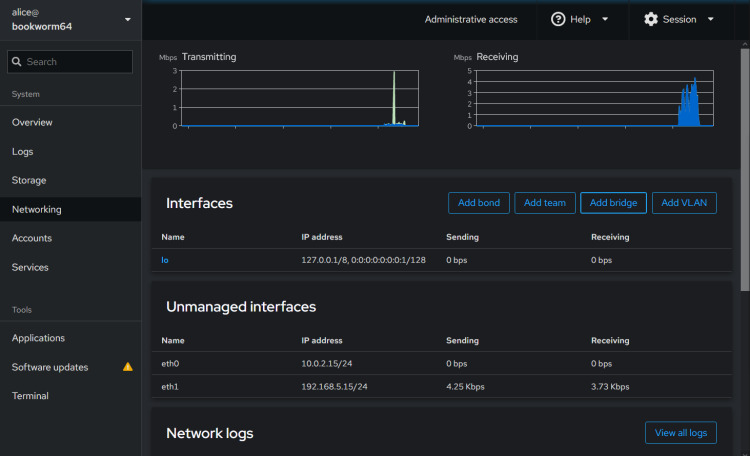Expand the Help dropdown arrow
This screenshot has height=456, width=750.
pos(605,19)
